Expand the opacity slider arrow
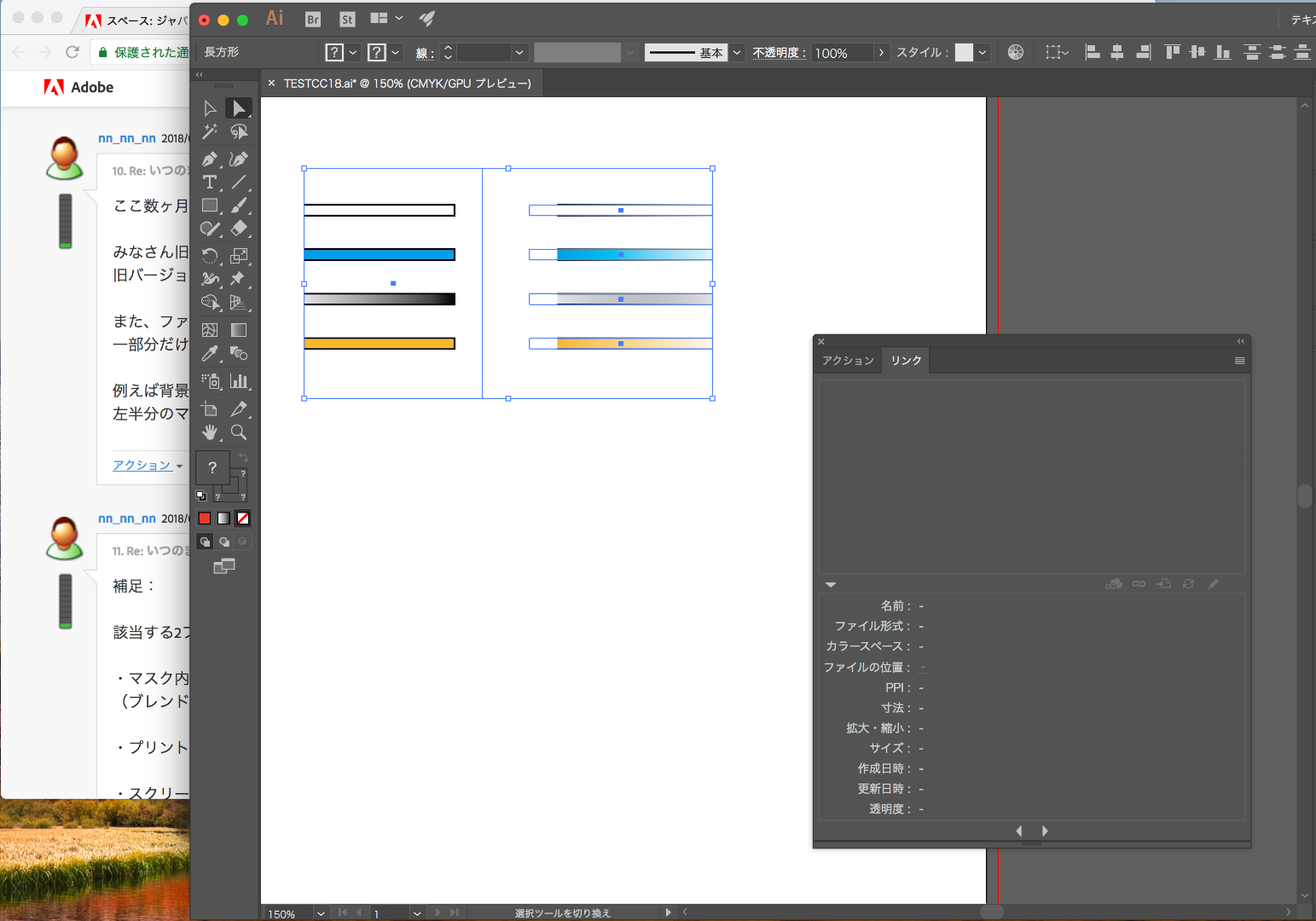This screenshot has width=1316, height=921. (x=881, y=53)
